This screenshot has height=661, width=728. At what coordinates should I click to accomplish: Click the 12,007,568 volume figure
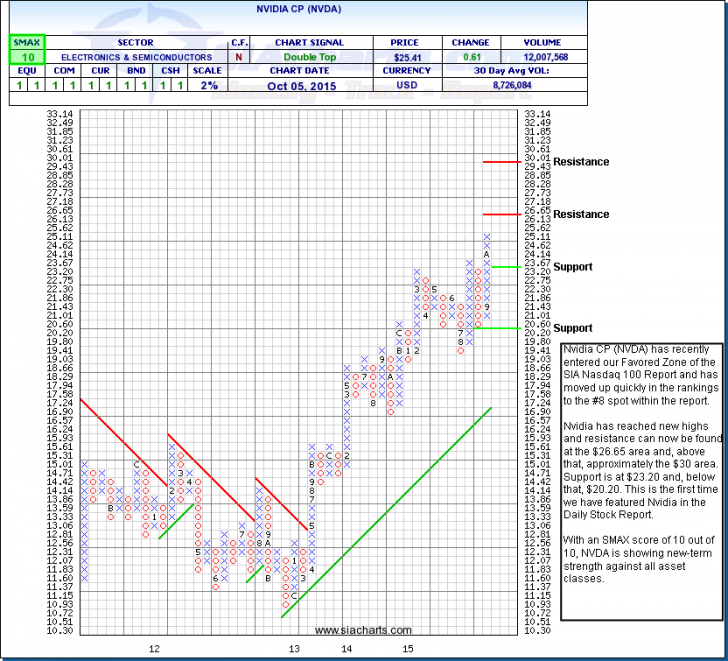[x=547, y=57]
